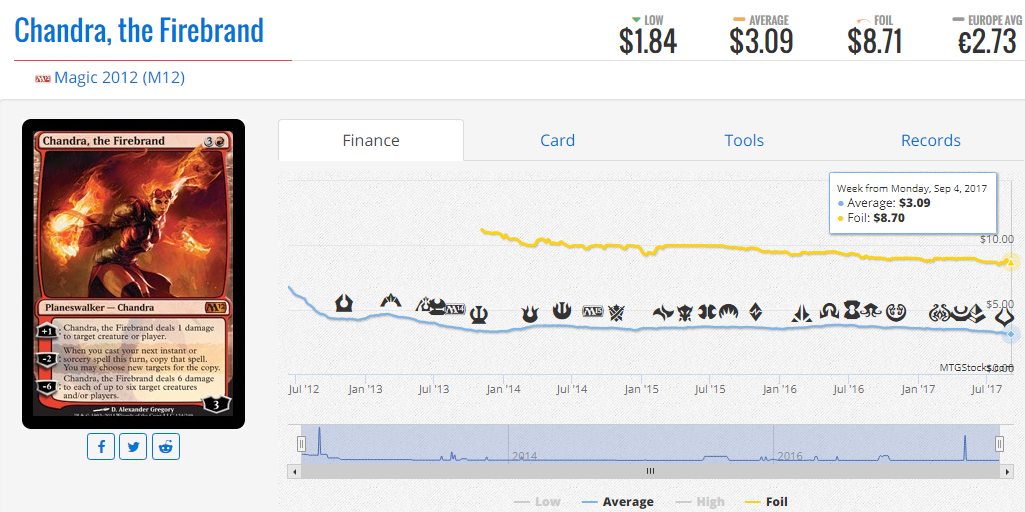Image resolution: width=1025 pixels, height=512 pixels.
Task: Click the Journey into Nyx set symbol
Action: [x=562, y=311]
